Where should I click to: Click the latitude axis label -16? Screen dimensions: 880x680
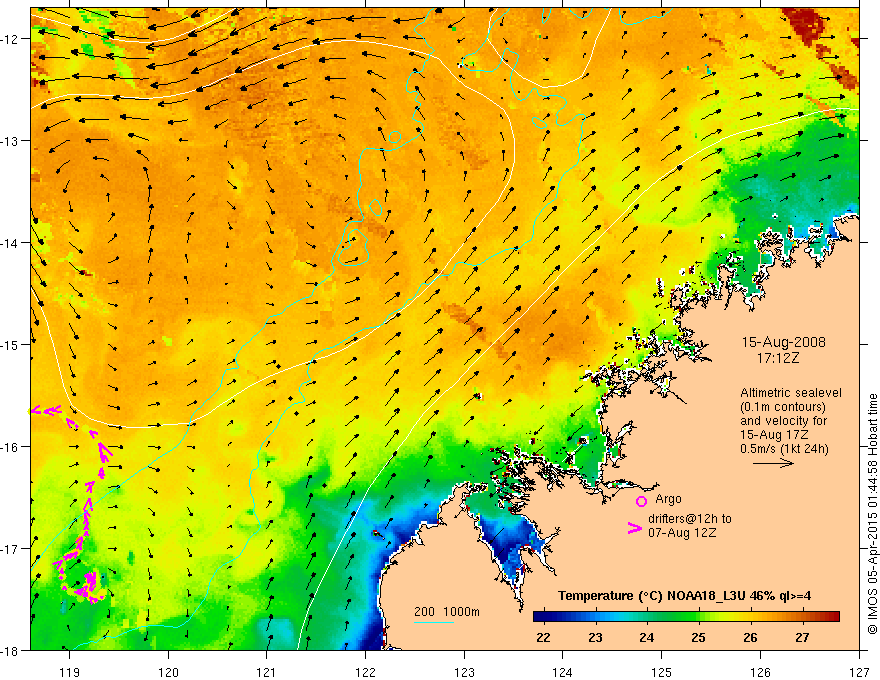pyautogui.click(x=9, y=447)
